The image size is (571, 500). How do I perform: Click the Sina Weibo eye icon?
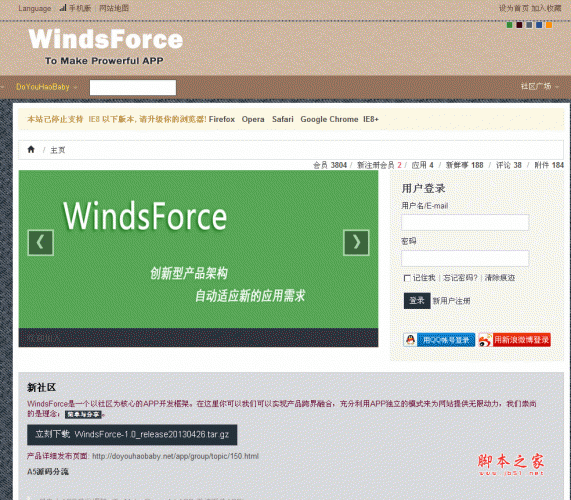click(485, 340)
